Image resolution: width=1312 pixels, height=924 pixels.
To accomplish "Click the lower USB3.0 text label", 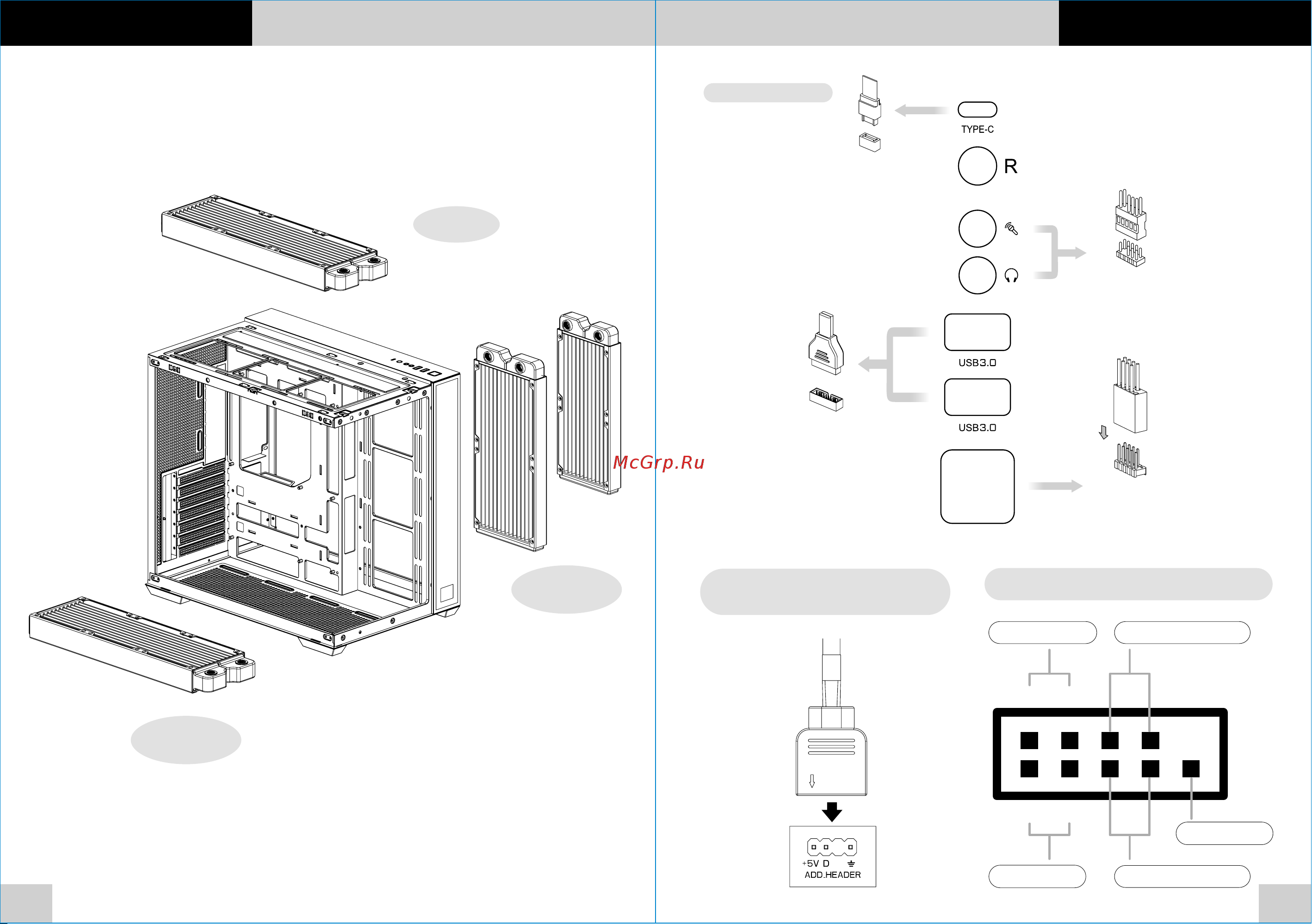I will point(977,428).
